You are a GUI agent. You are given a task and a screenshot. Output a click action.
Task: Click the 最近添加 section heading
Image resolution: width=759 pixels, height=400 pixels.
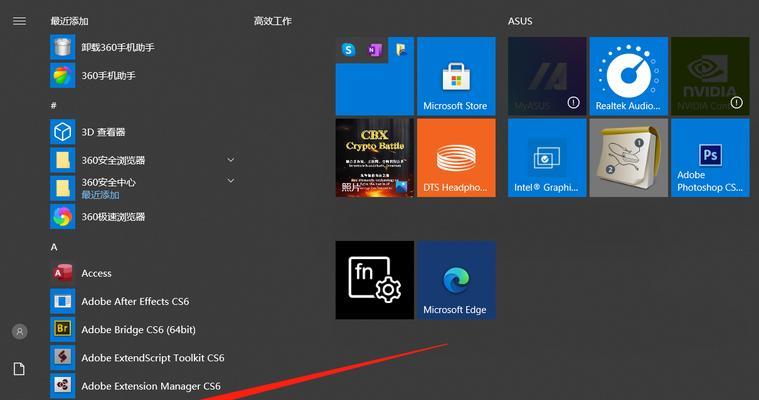click(69, 21)
